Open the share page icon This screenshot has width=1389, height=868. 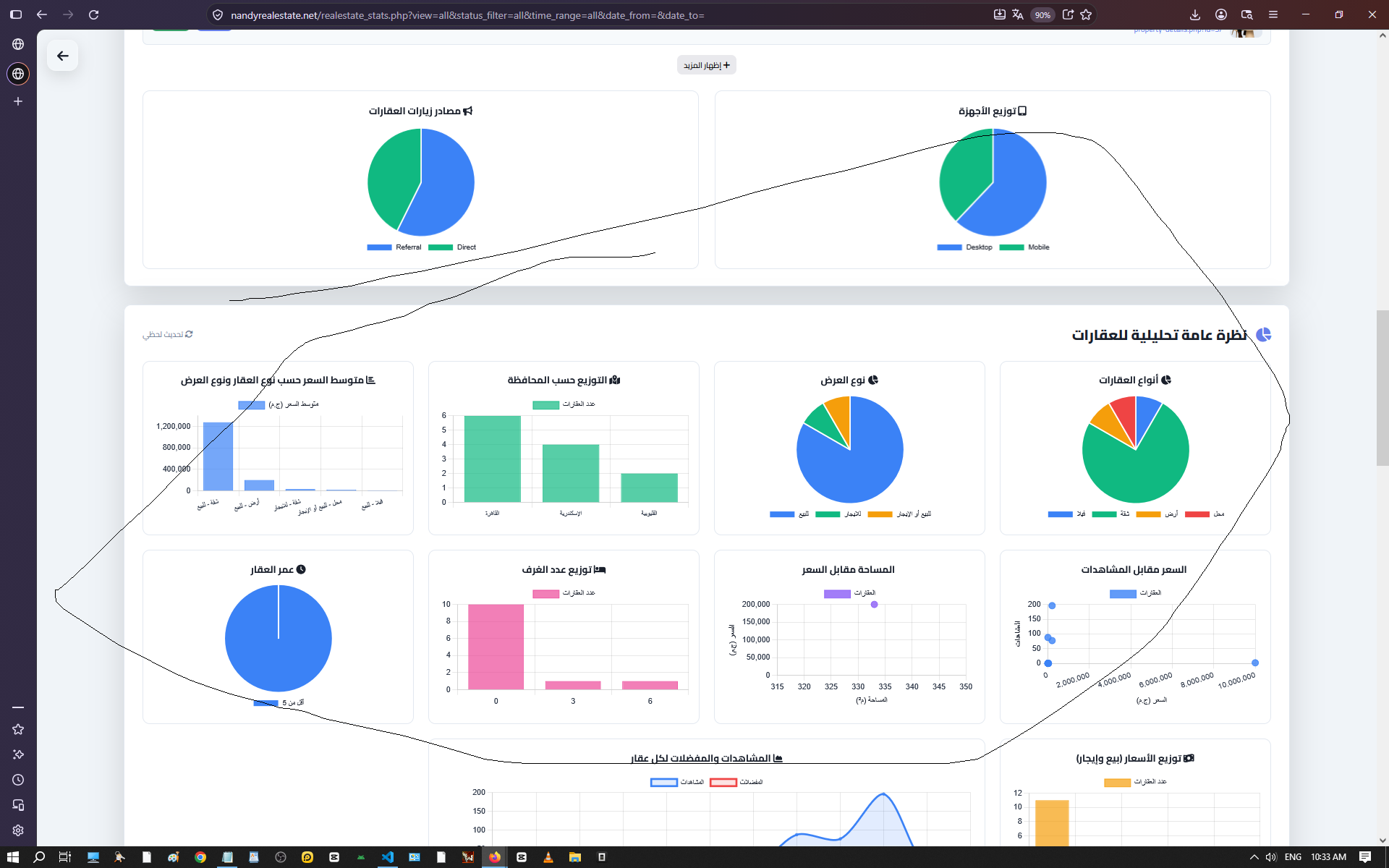(x=1068, y=14)
